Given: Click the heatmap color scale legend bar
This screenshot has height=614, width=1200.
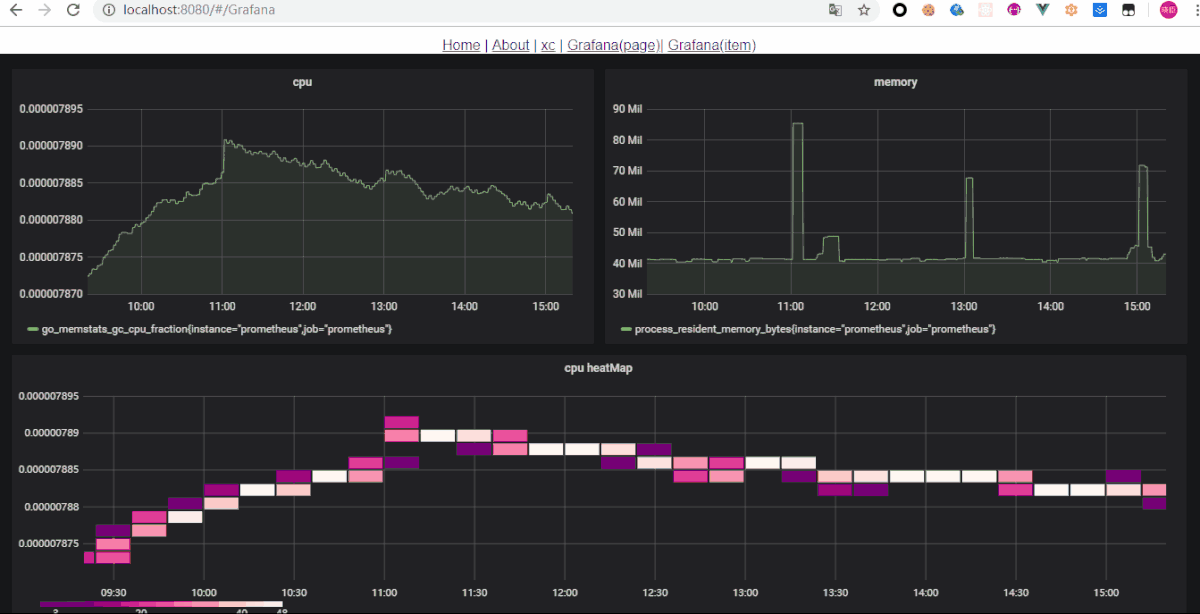Looking at the screenshot, I should coord(160,605).
